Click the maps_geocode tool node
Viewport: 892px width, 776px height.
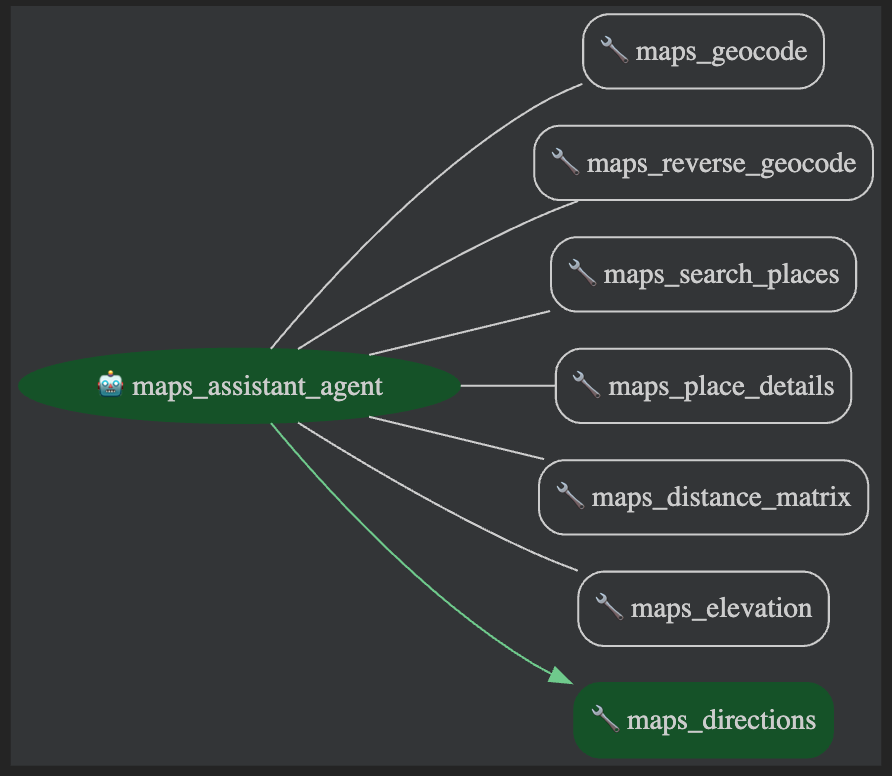click(703, 52)
